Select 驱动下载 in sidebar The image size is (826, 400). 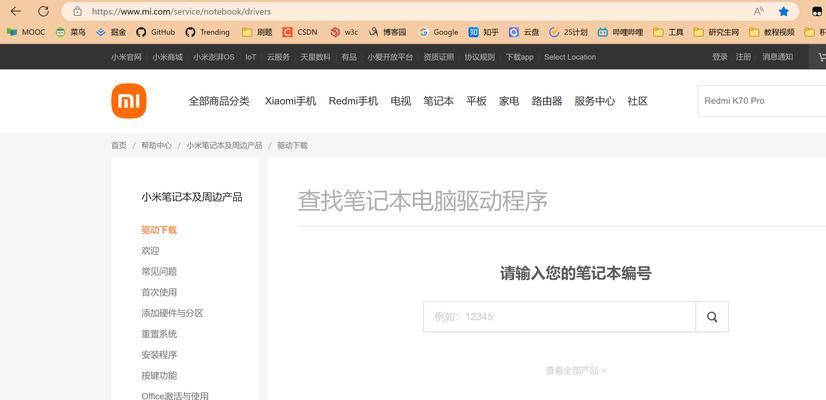(x=159, y=230)
